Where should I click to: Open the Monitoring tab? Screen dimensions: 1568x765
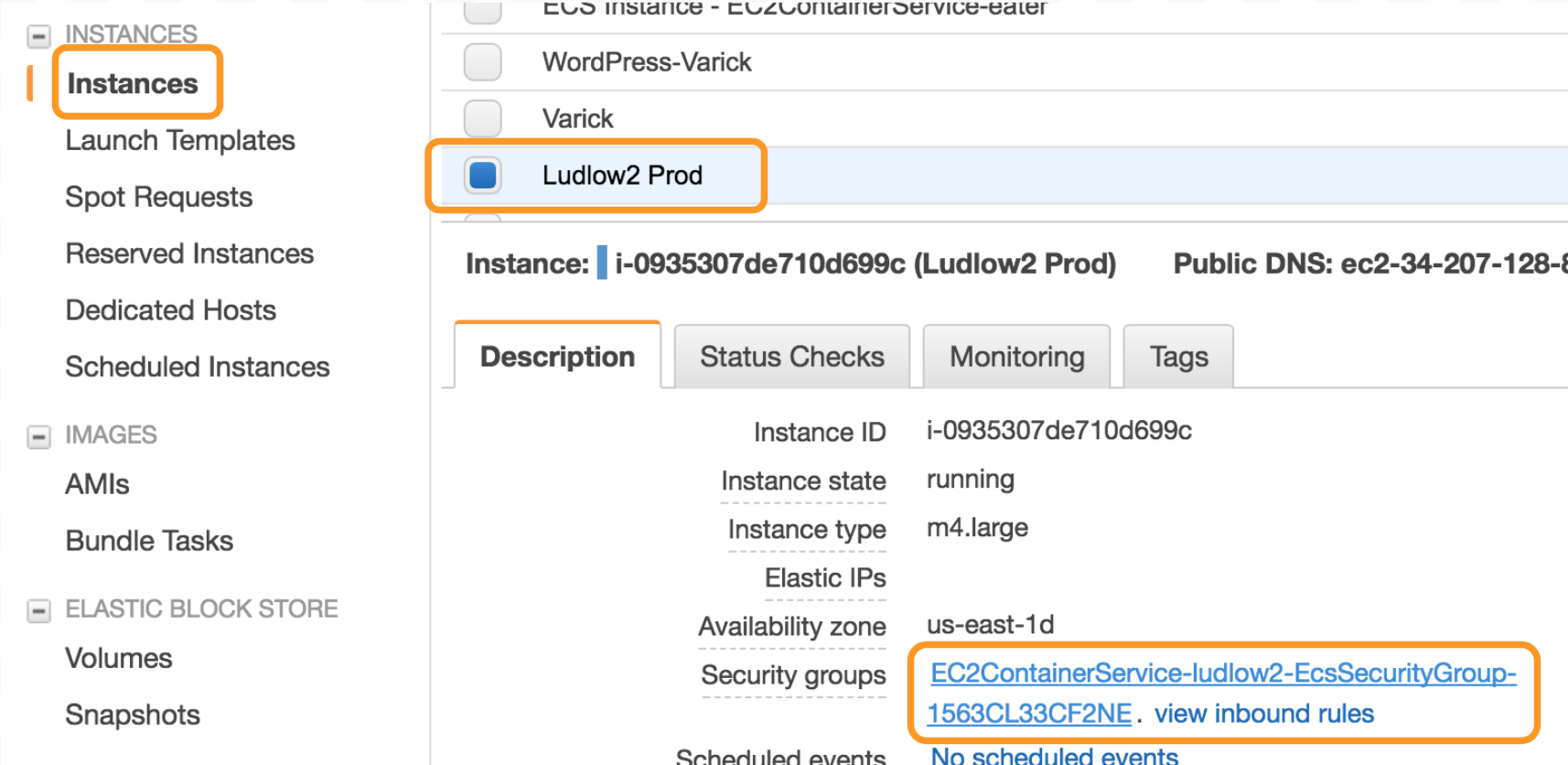click(1016, 357)
